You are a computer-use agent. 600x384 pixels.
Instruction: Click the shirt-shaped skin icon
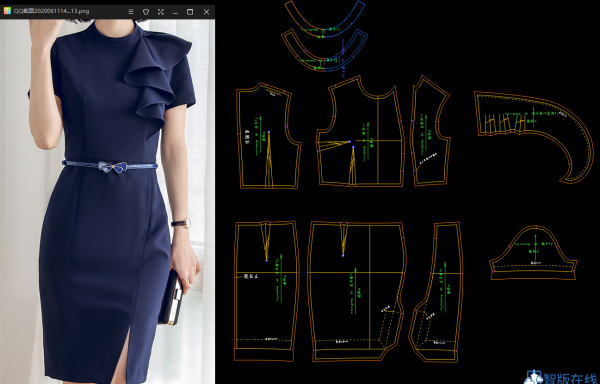145,12
